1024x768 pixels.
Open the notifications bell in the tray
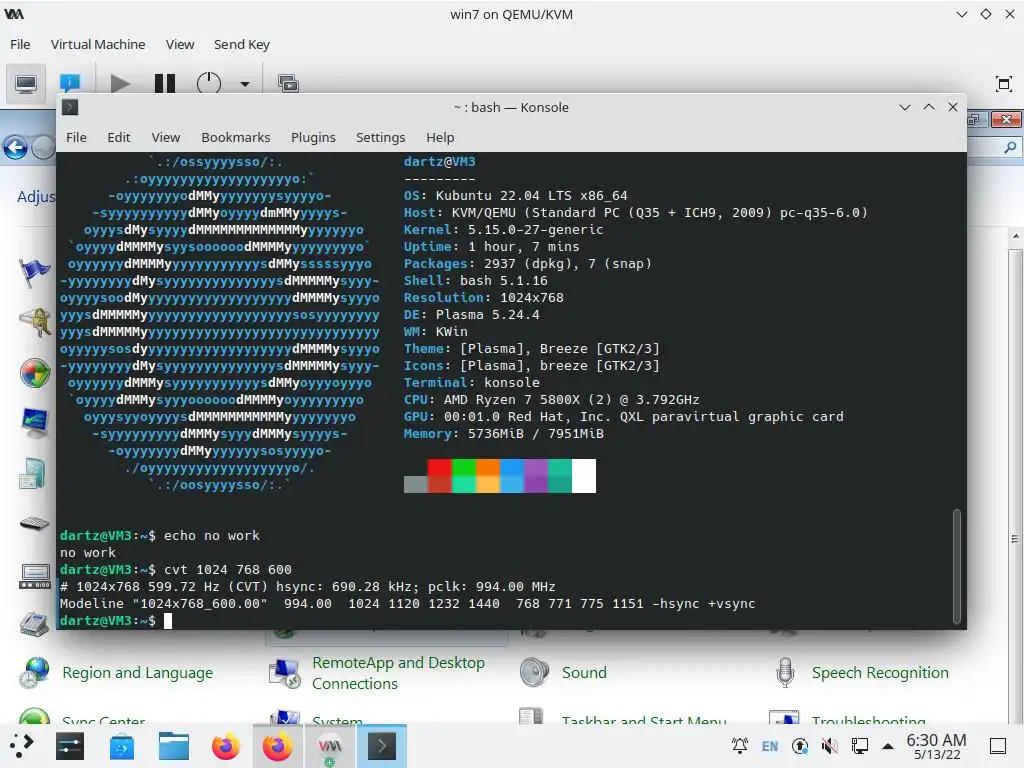point(740,746)
